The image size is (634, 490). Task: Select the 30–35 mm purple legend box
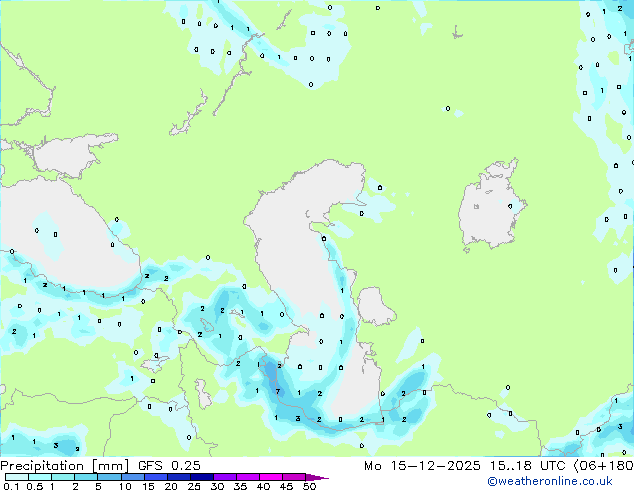225,477
